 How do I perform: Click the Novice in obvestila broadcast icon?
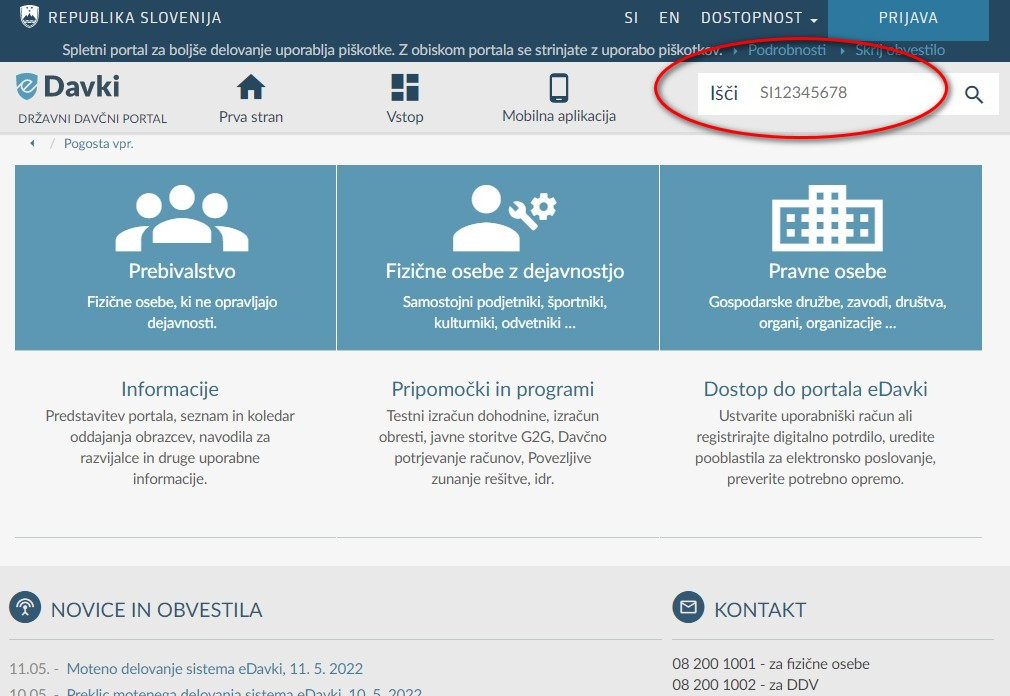[x=25, y=607]
